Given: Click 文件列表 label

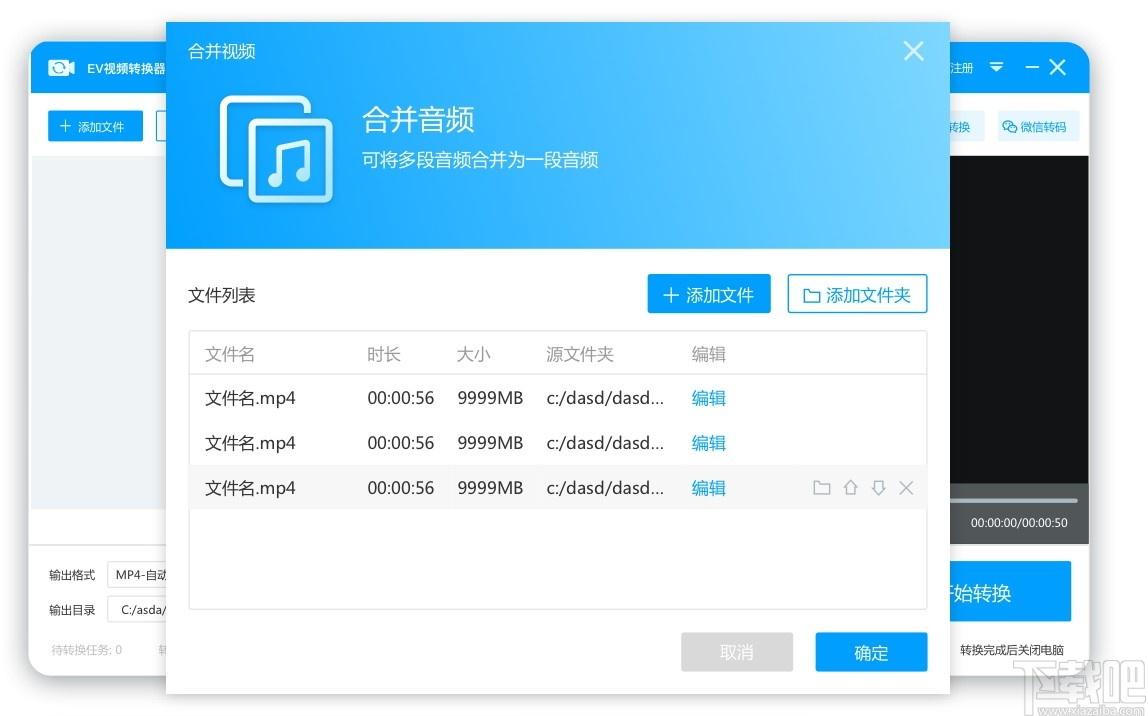Looking at the screenshot, I should tap(221, 295).
